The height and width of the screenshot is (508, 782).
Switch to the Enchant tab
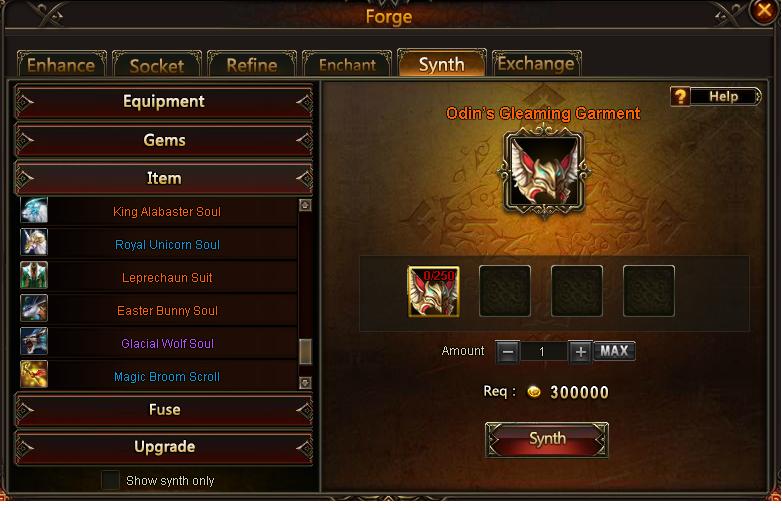pos(347,64)
